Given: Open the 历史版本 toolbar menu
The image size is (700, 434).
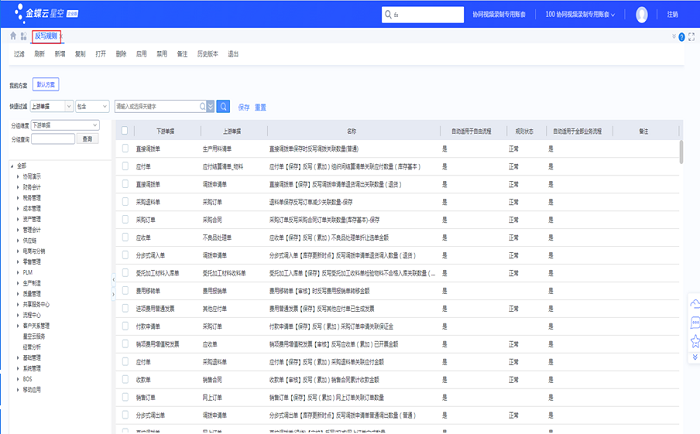Looking at the screenshot, I should point(207,54).
